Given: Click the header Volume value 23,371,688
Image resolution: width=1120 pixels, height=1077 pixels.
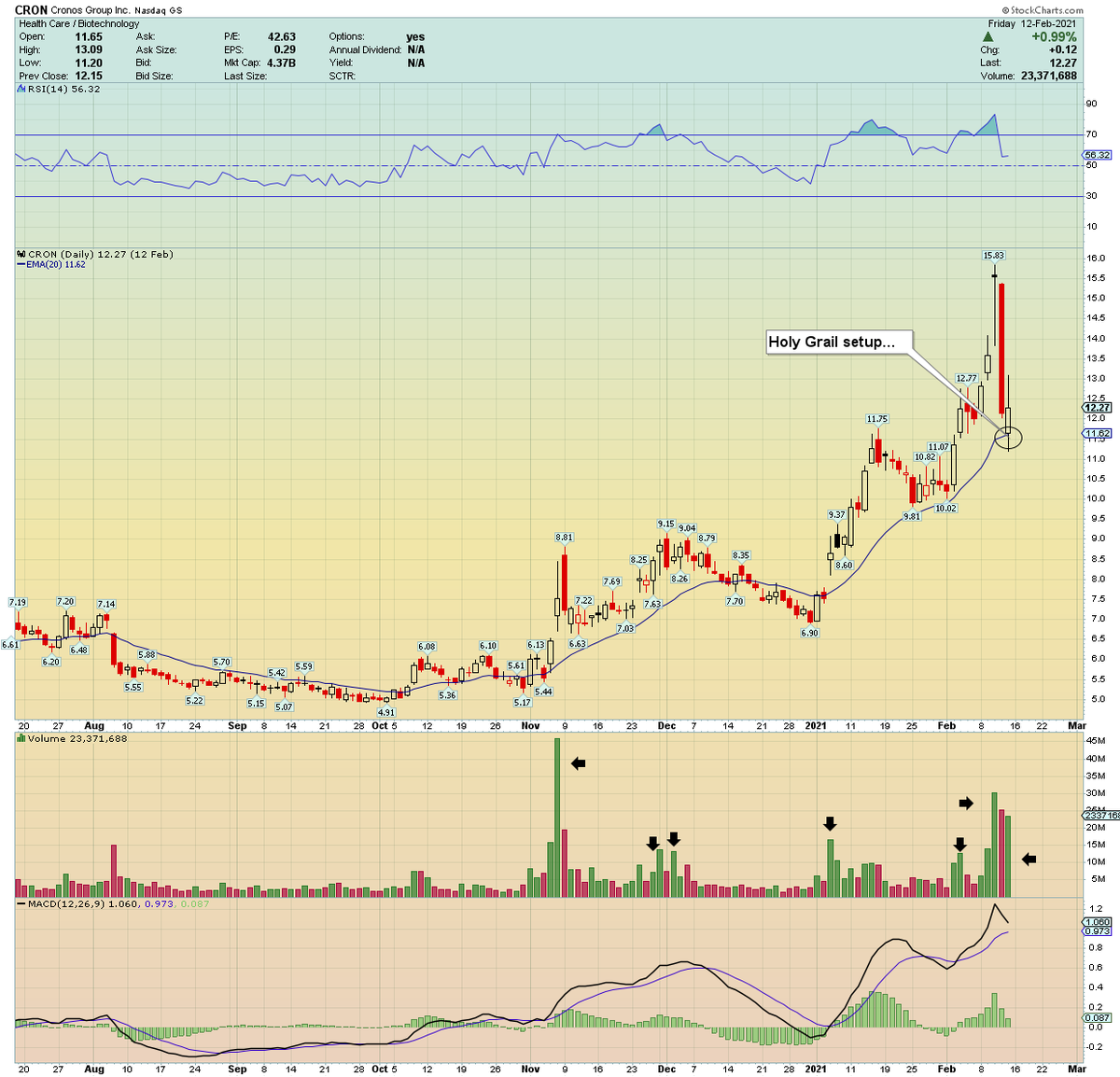Looking at the screenshot, I should (1047, 76).
